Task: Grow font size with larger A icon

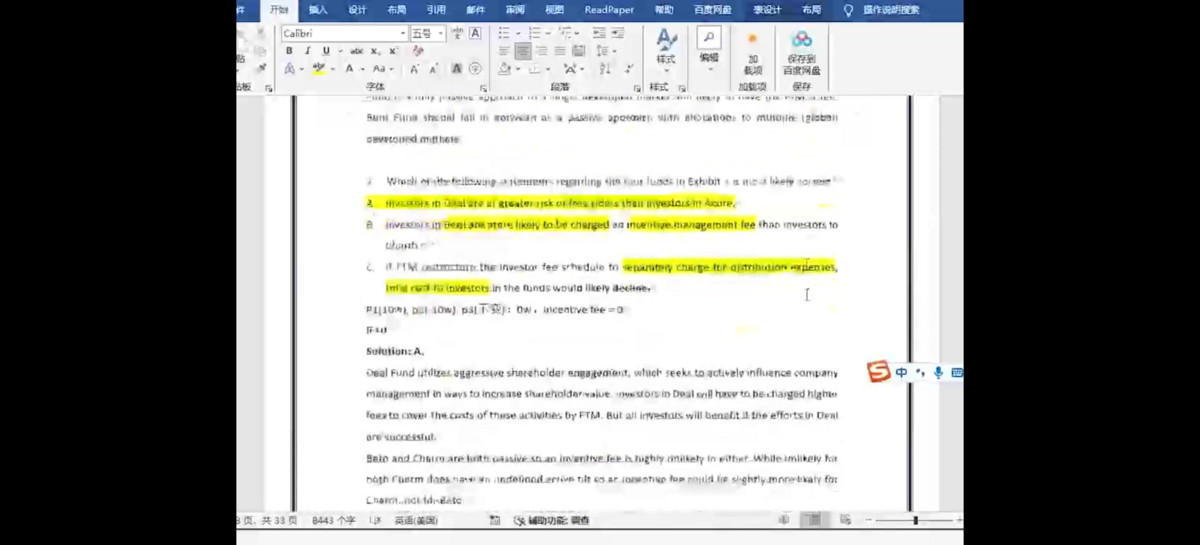Action: 415,69
